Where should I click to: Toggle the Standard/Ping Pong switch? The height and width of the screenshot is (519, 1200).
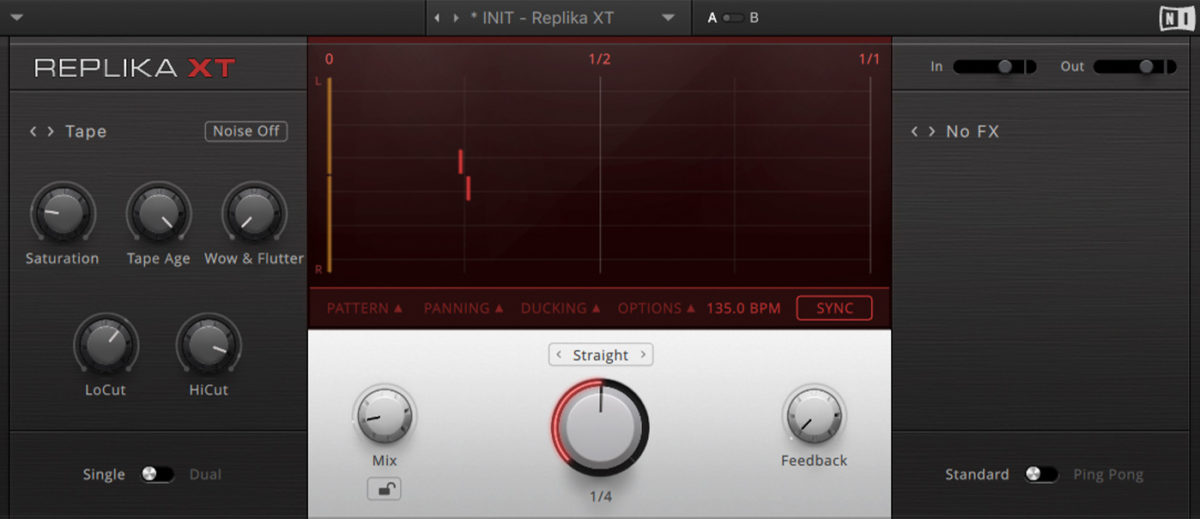tap(1041, 474)
